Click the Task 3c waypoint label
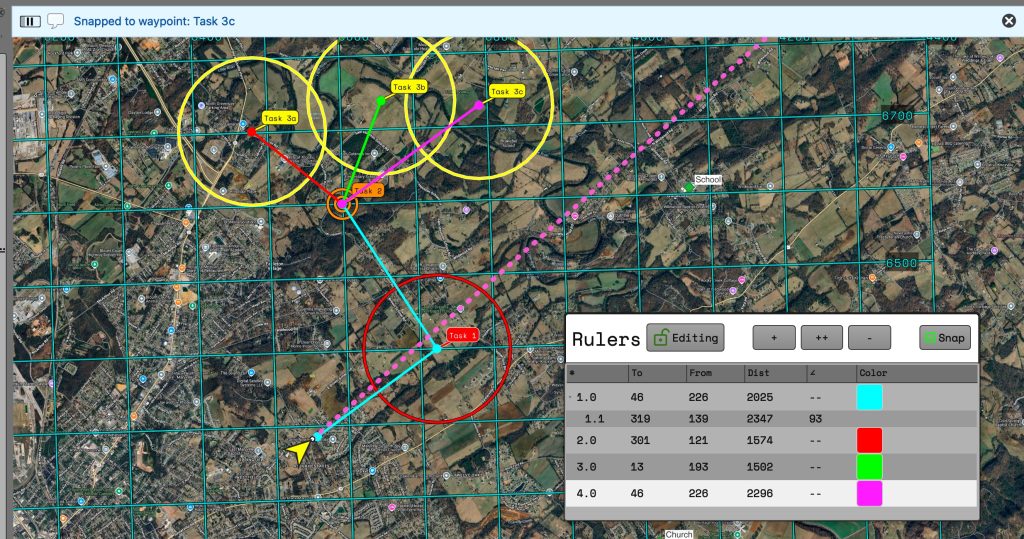 click(506, 91)
